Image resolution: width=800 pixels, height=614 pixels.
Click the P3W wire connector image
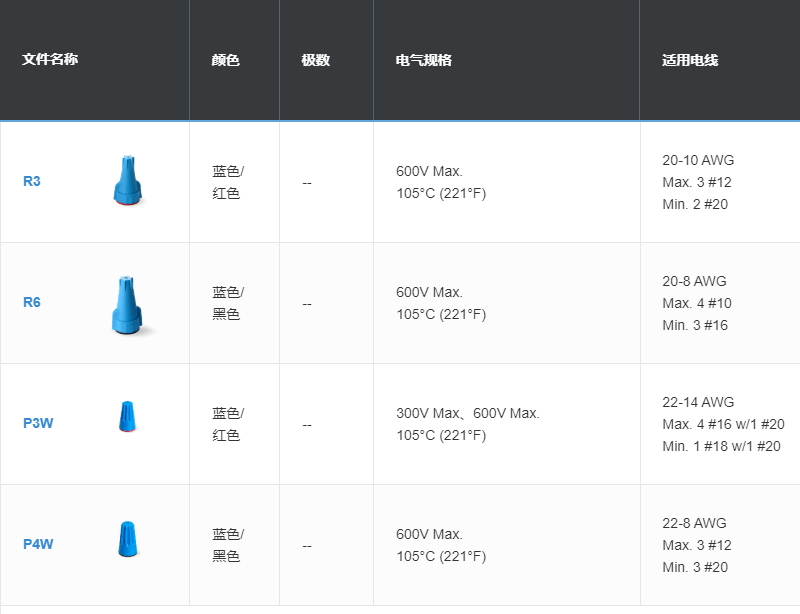(x=126, y=416)
